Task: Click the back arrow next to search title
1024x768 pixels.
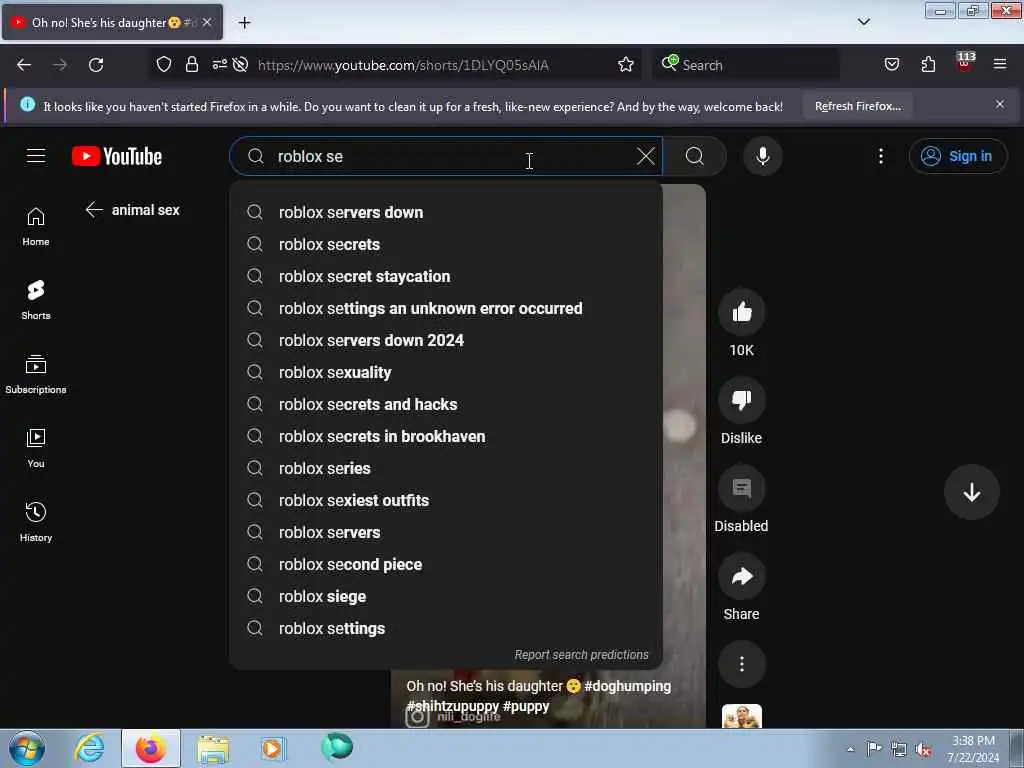Action: click(x=95, y=210)
